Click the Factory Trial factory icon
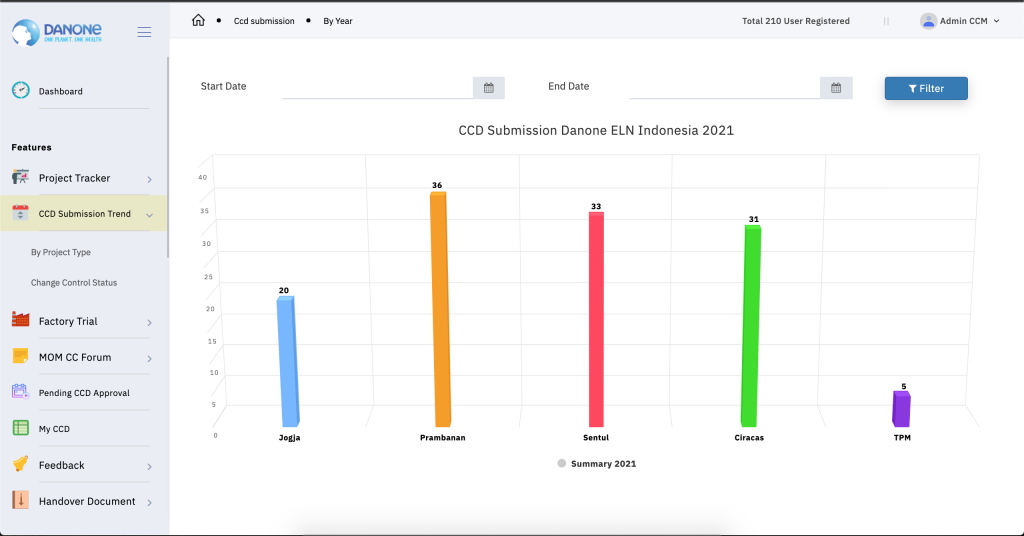1024x536 pixels. 20,319
